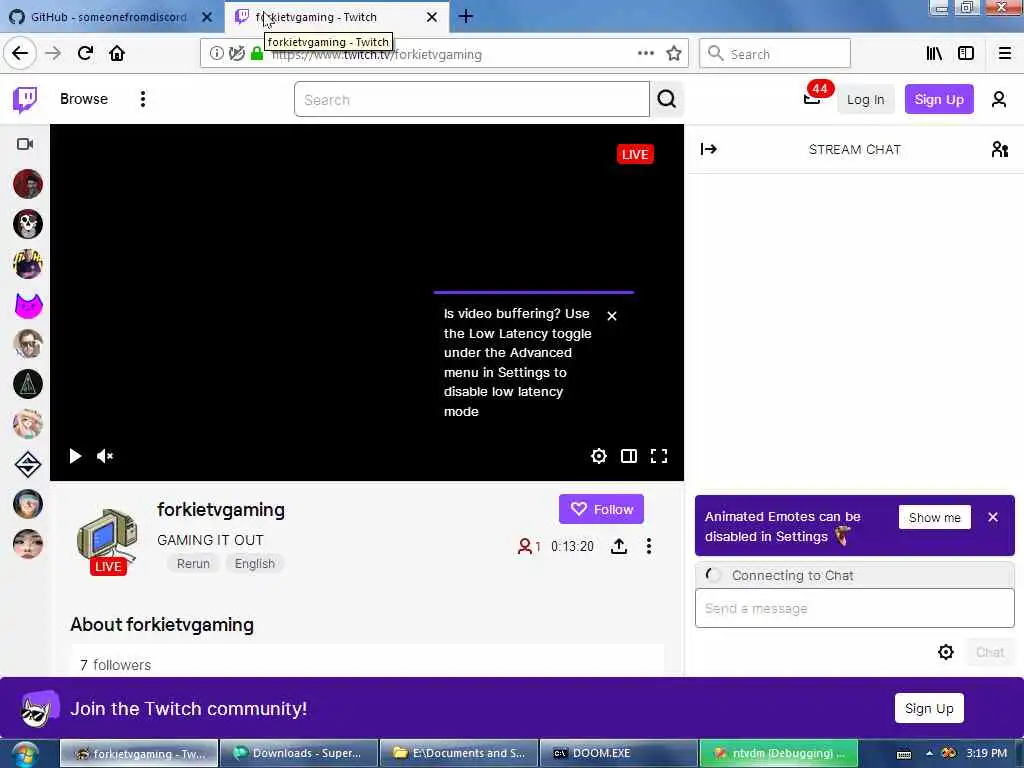This screenshot has height=768, width=1024.
Task: Click the green padlock security icon
Action: point(257,54)
